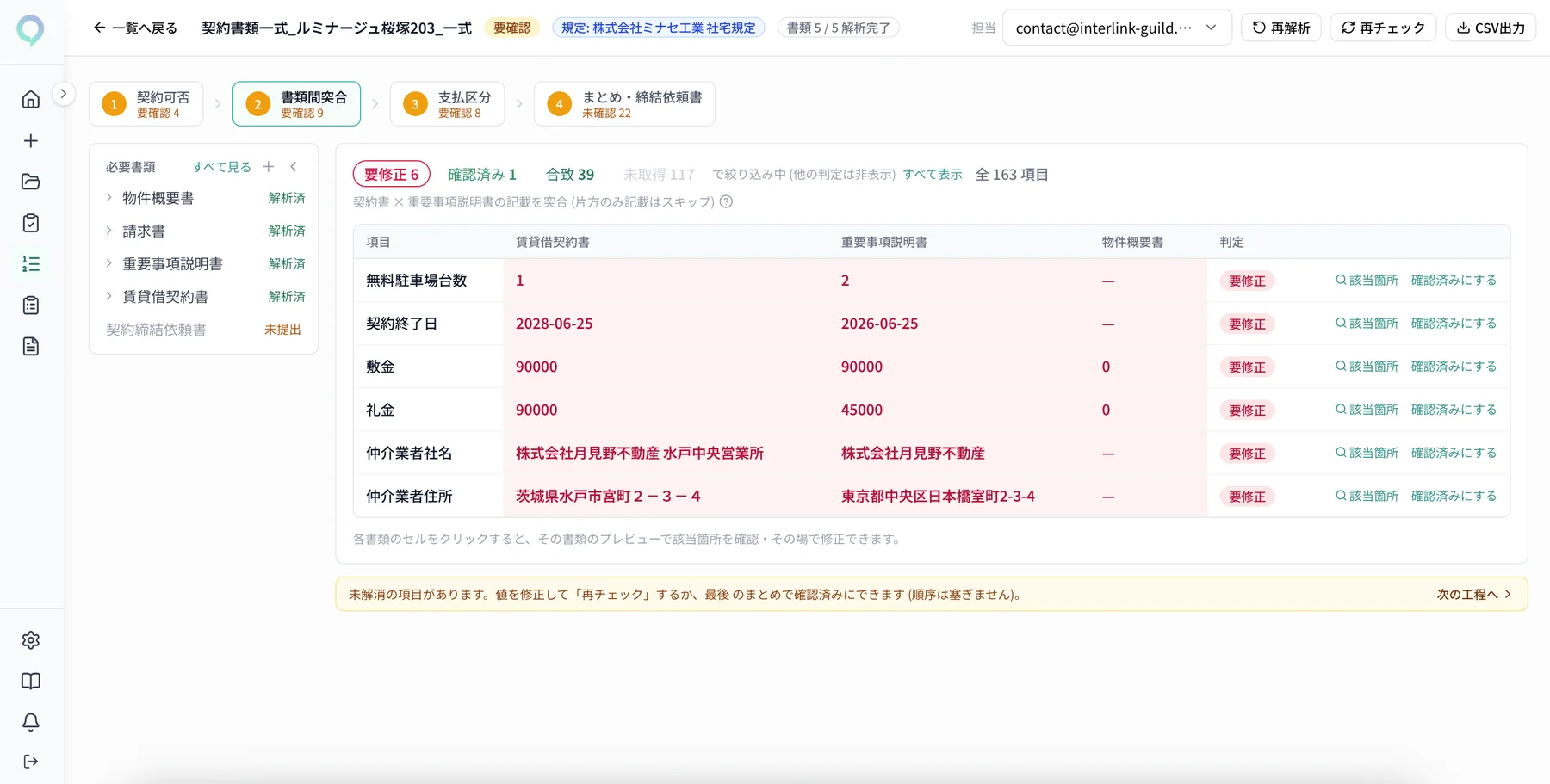Expand 請求書 tree row
The image size is (1550, 784).
(x=203, y=231)
